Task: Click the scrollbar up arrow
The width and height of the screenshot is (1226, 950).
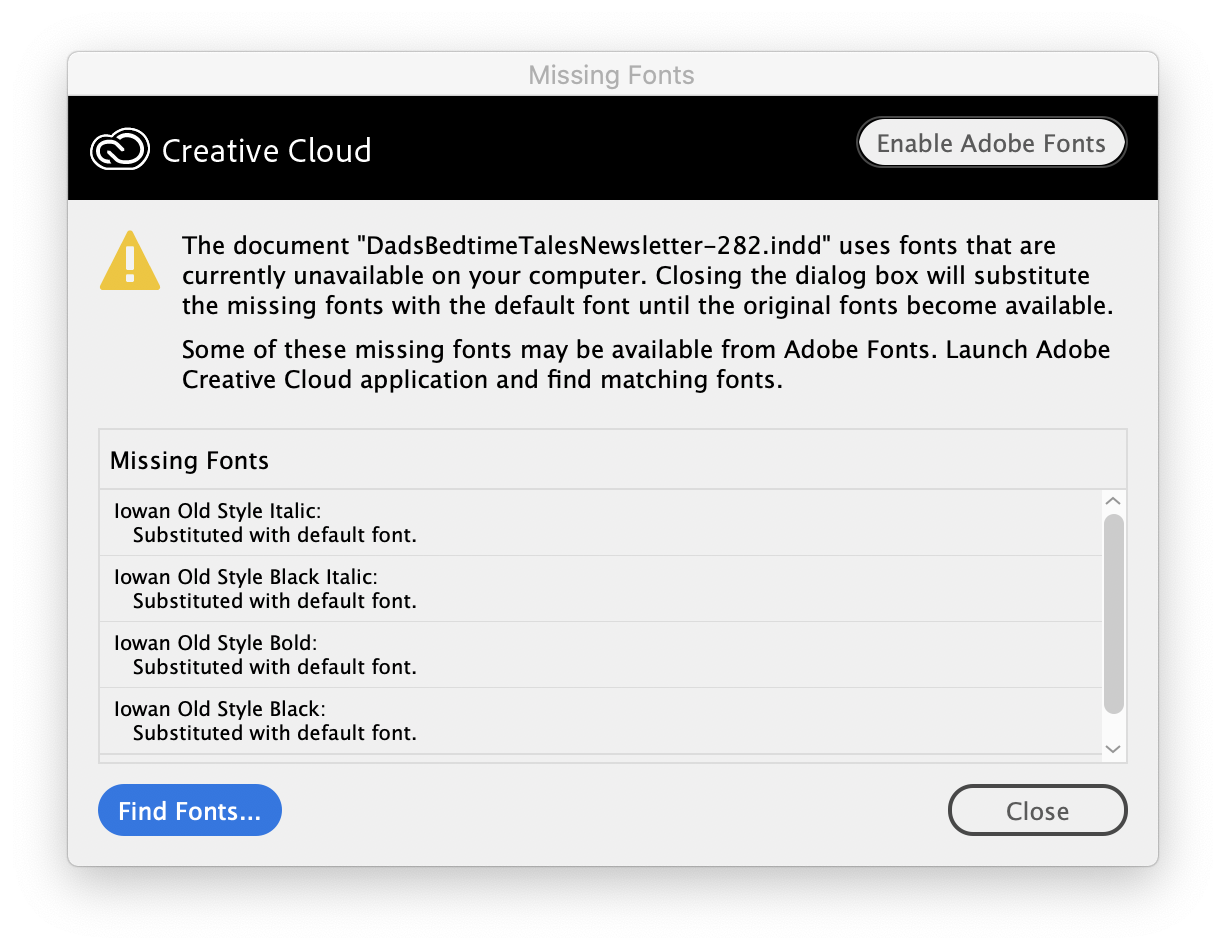Action: click(1112, 499)
